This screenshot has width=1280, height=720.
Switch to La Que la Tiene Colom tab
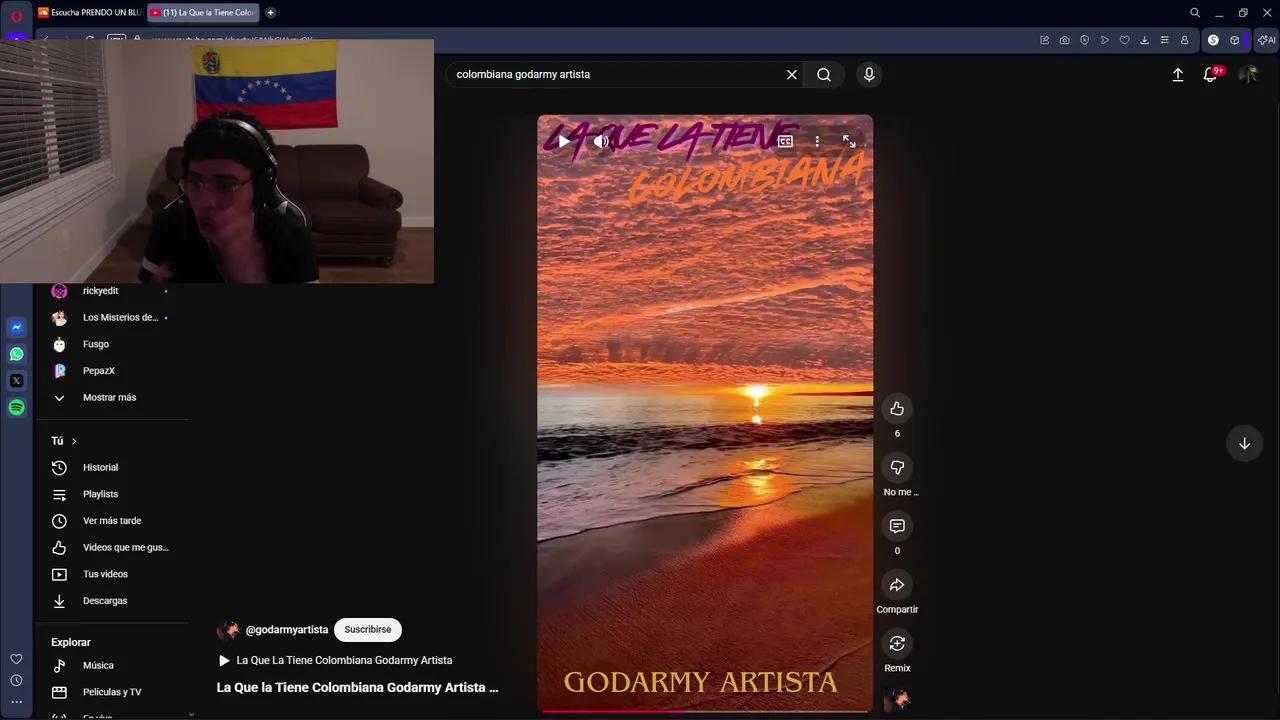203,13
